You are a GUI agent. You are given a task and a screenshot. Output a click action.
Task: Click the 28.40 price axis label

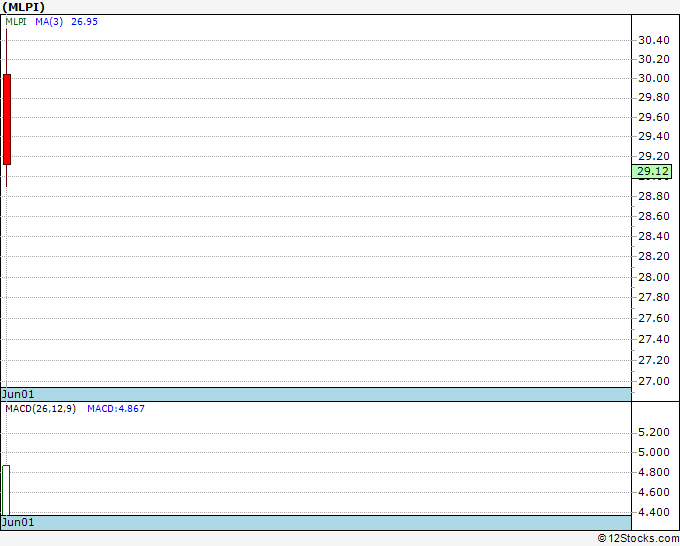[x=654, y=236]
